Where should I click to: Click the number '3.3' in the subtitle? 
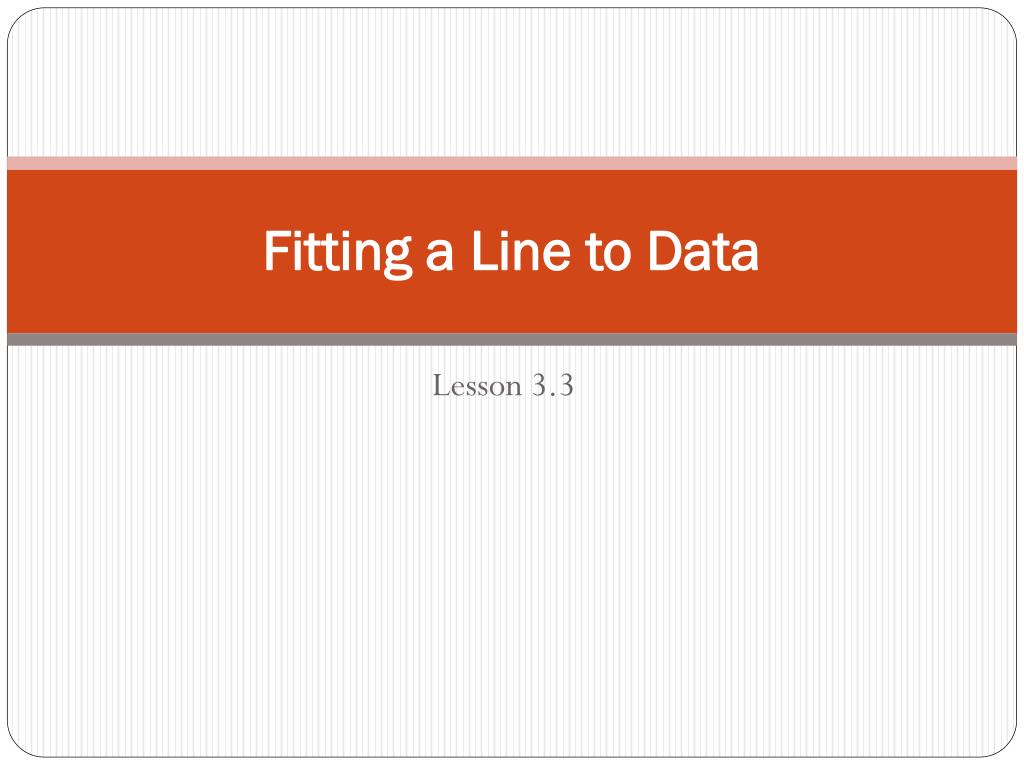pyautogui.click(x=552, y=385)
